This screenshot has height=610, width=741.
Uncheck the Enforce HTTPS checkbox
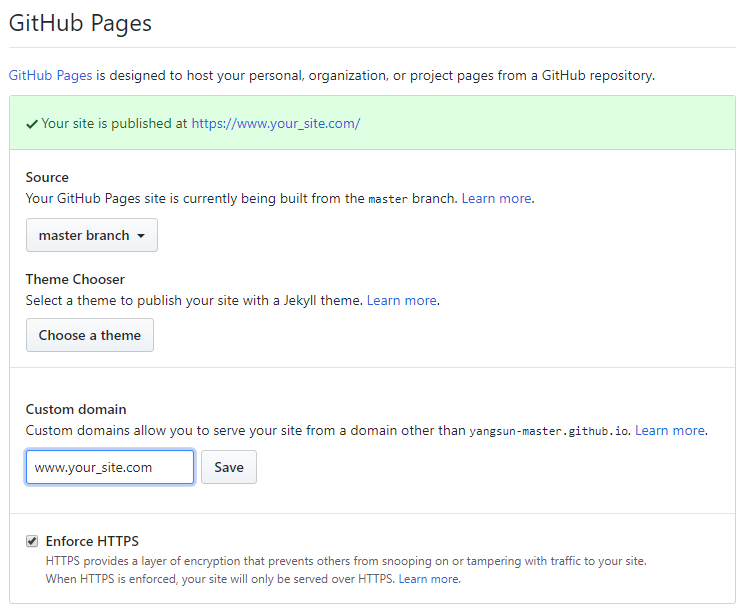(x=32, y=541)
